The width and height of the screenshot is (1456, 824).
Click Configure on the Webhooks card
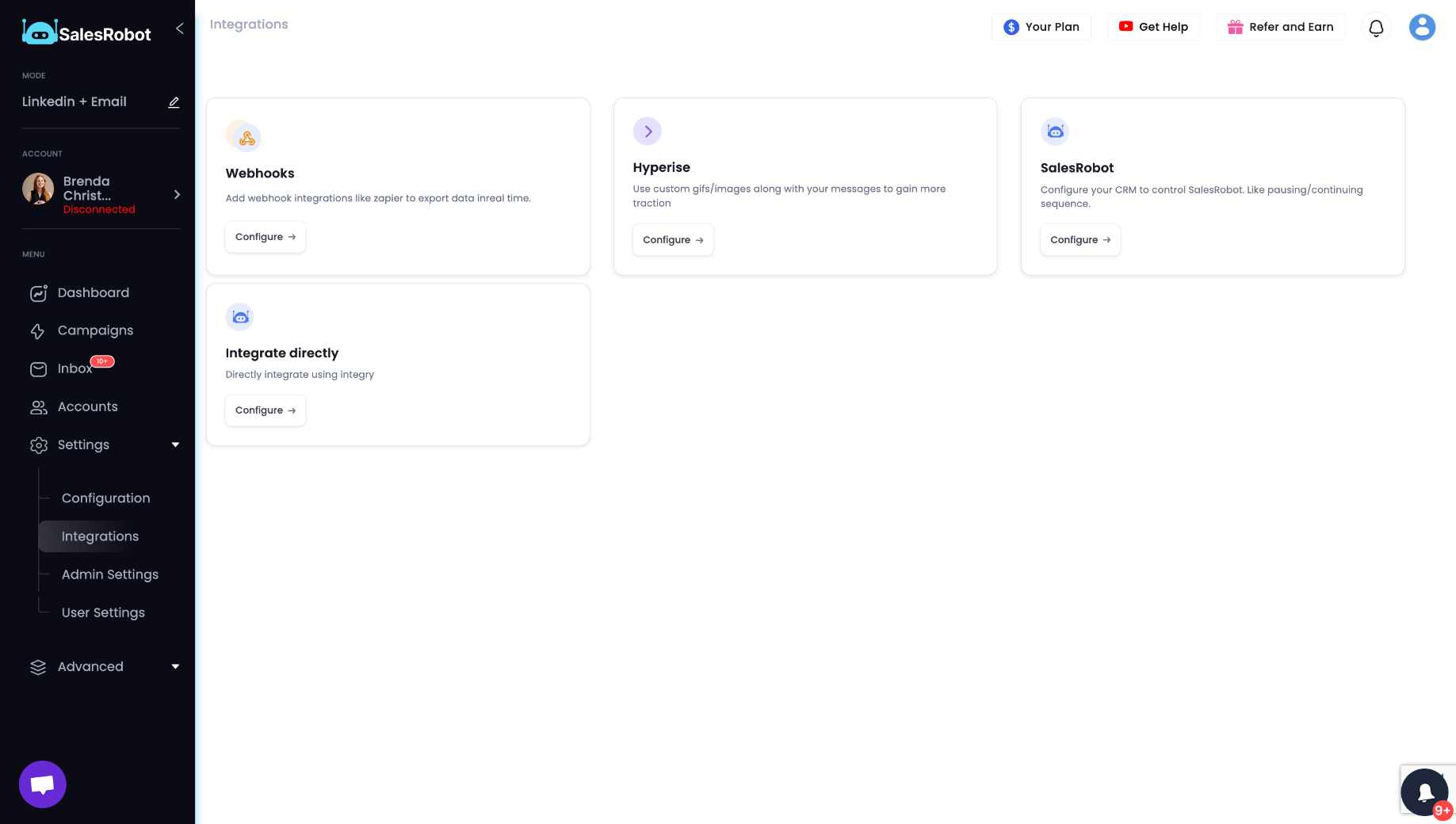pyautogui.click(x=265, y=236)
